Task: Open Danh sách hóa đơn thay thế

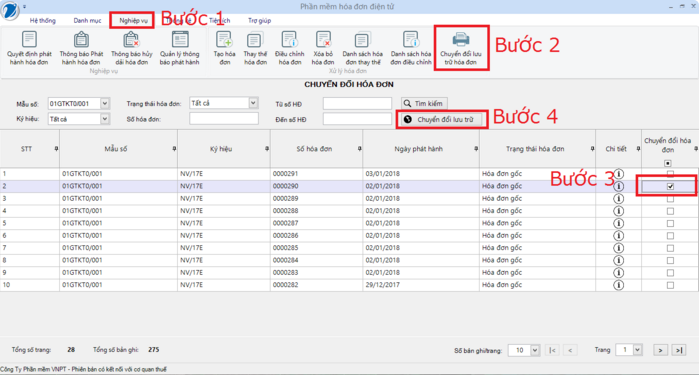Action: [362, 48]
